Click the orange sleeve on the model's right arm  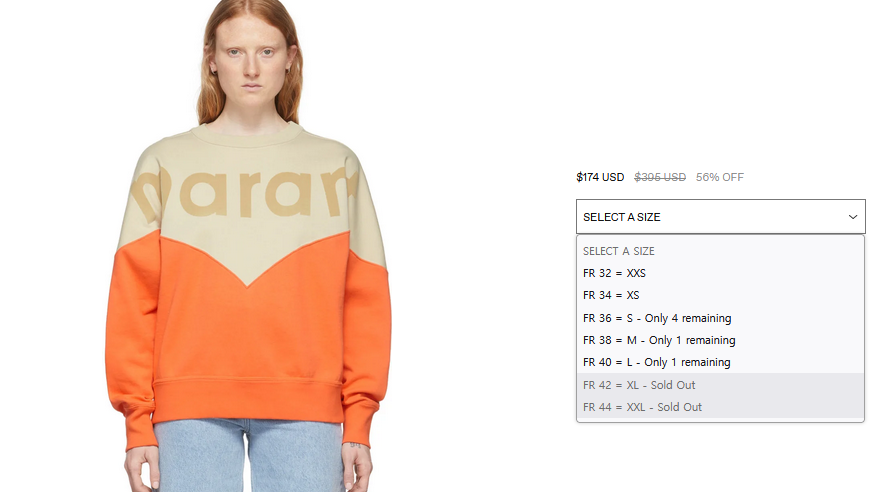pos(129,346)
